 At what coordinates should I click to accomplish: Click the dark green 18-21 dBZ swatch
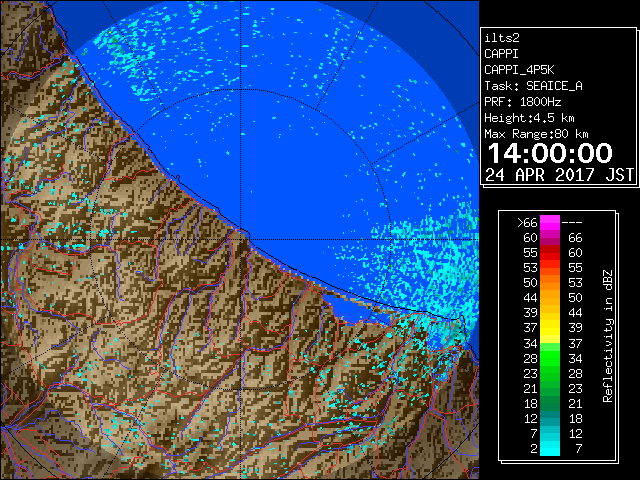550,403
